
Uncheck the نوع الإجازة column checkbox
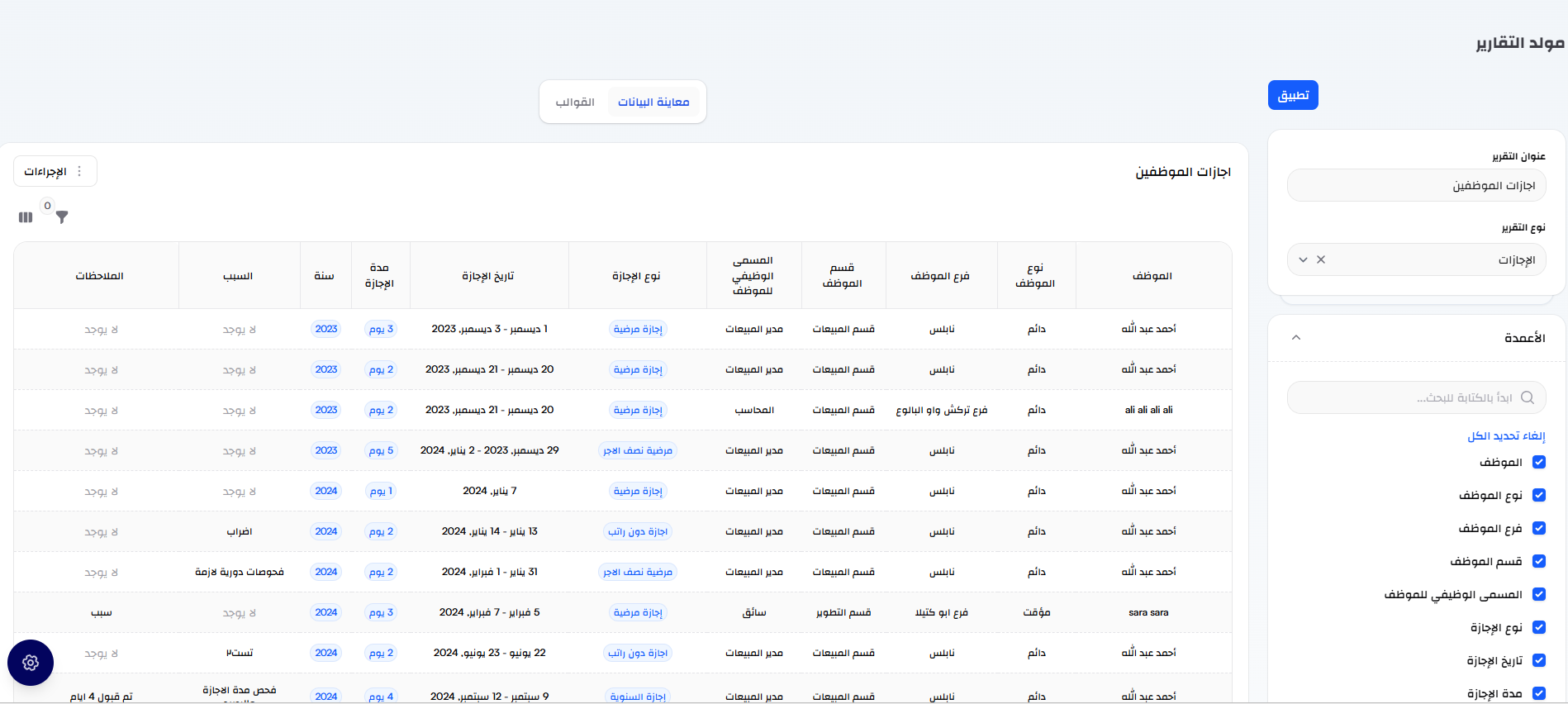pos(1539,627)
